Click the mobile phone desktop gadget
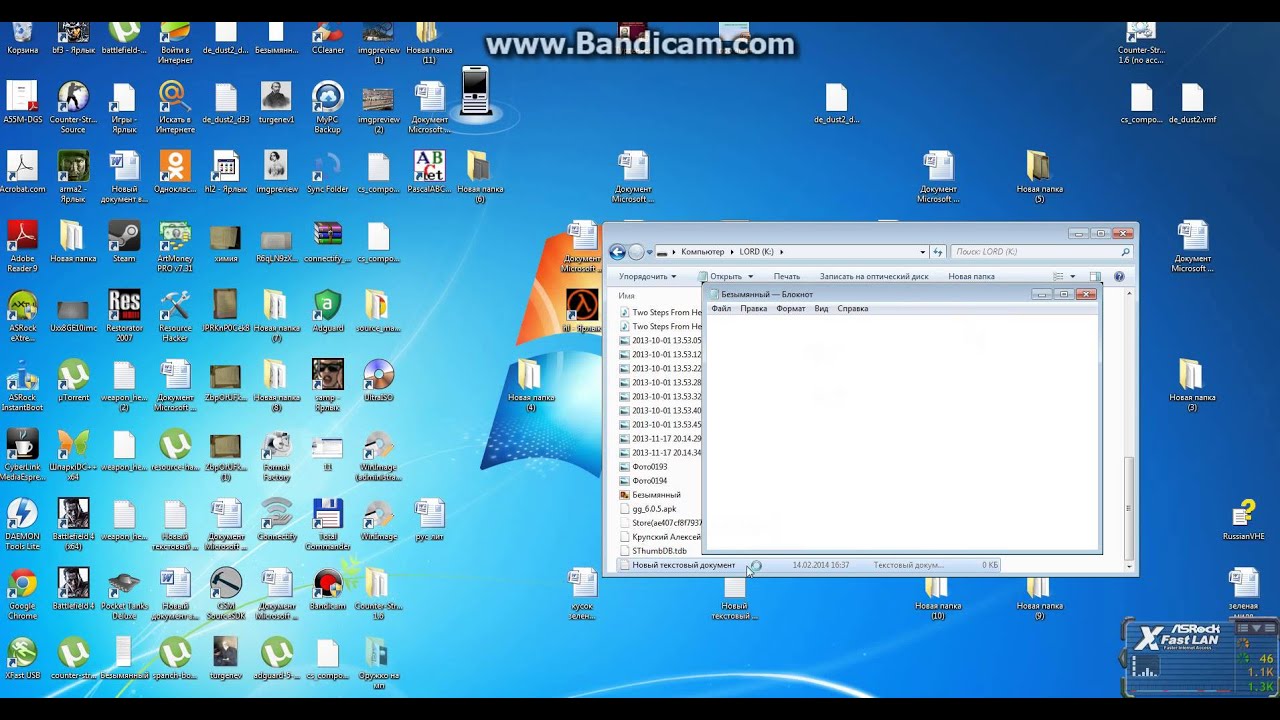The width and height of the screenshot is (1280, 720). click(475, 91)
